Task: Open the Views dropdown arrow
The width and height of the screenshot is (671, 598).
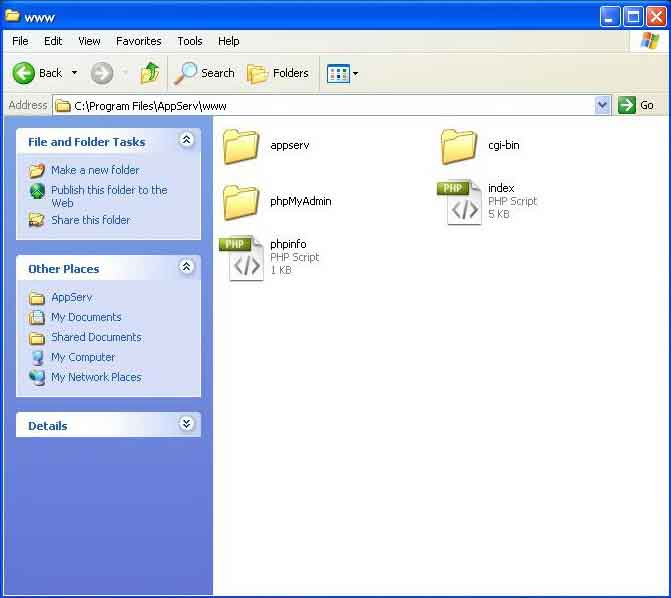Action: pos(355,74)
